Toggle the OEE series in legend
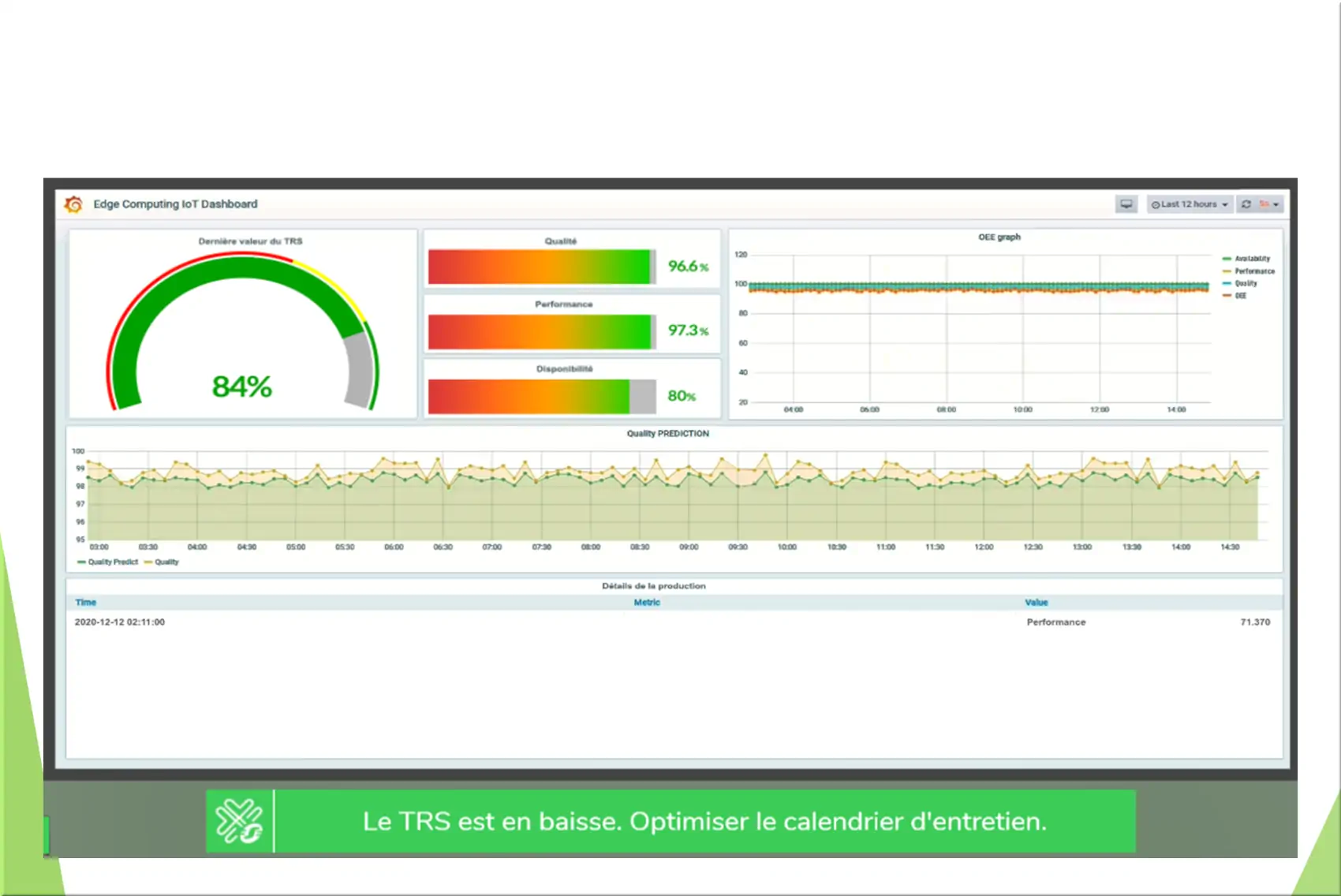Viewport: 1341px width, 896px height. coord(1235,296)
